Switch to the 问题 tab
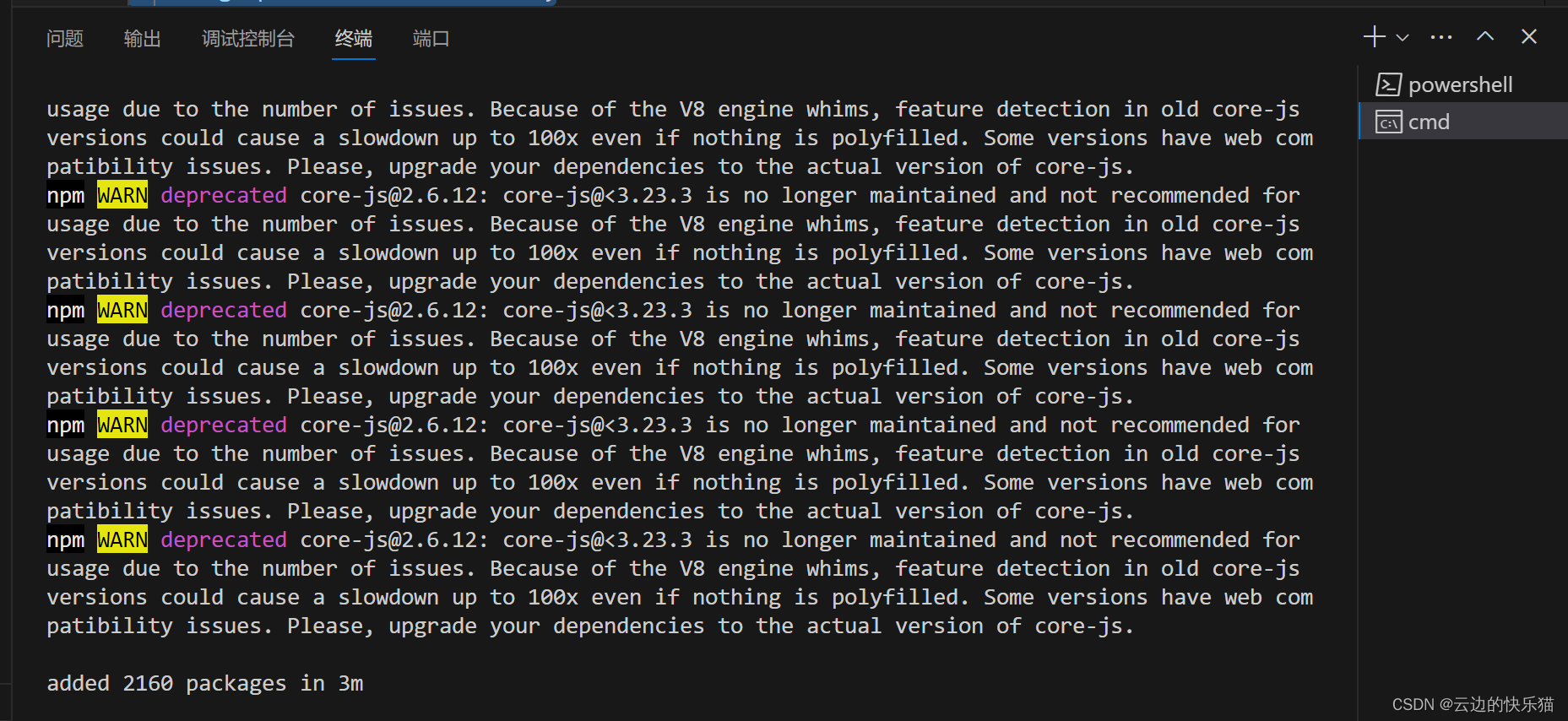 pos(65,39)
